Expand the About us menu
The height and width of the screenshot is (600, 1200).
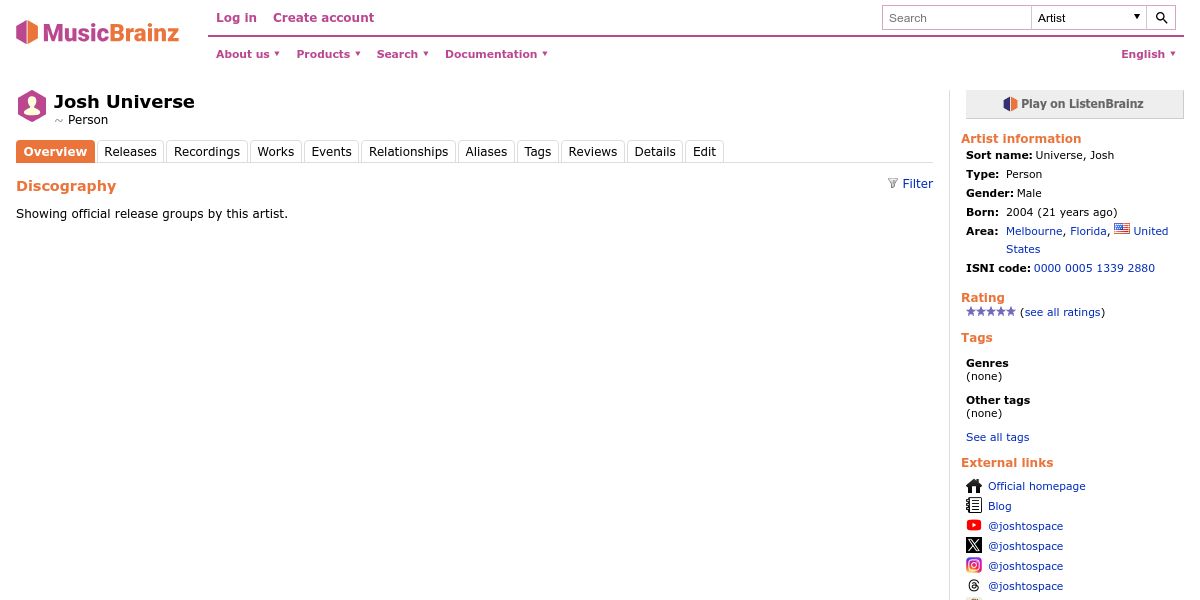click(x=248, y=54)
